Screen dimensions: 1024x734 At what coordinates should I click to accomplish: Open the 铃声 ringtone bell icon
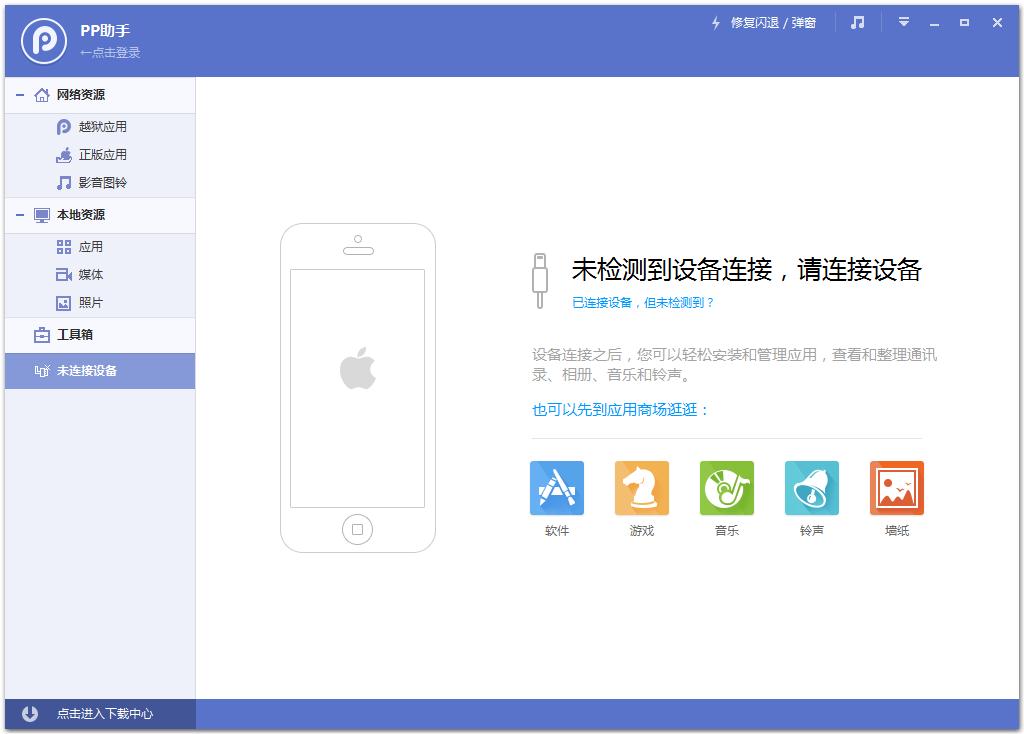click(x=812, y=489)
